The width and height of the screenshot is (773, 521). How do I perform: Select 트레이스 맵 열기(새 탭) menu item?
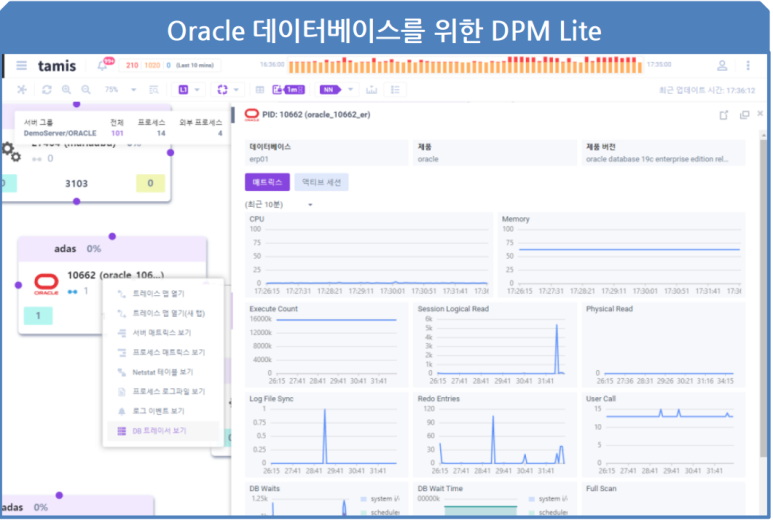163,313
